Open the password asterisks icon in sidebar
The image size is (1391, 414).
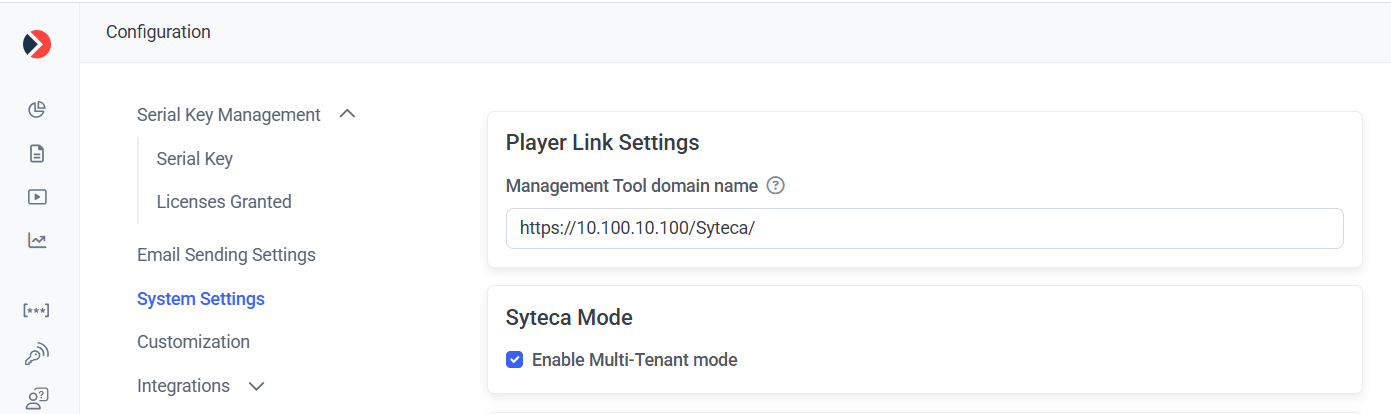(37, 310)
